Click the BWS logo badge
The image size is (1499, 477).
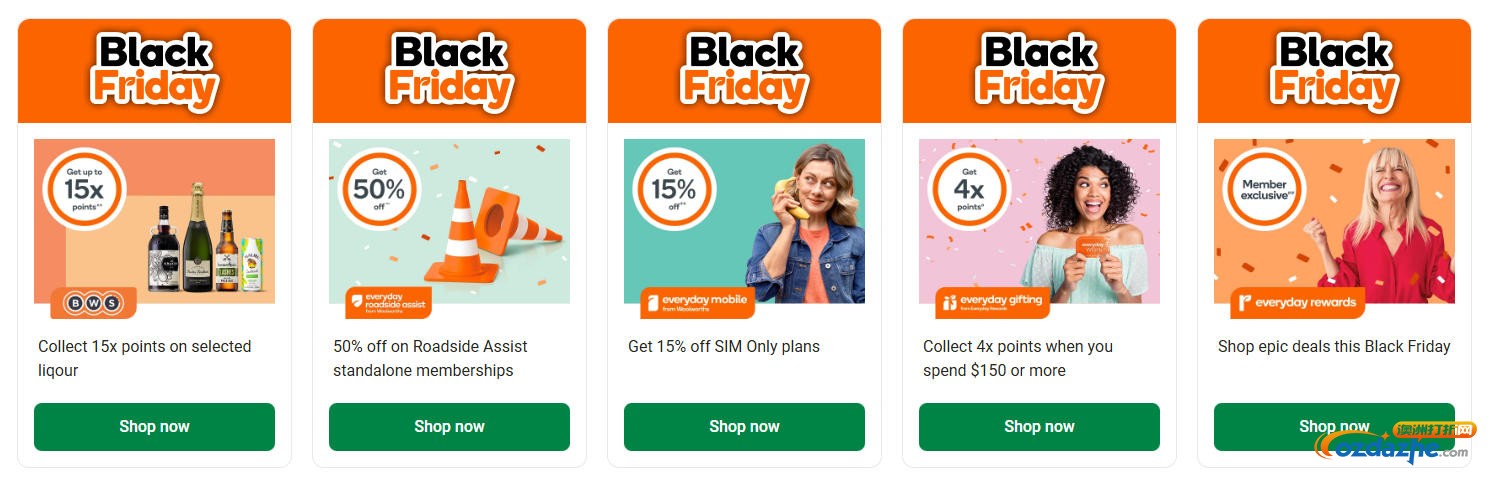click(x=92, y=302)
